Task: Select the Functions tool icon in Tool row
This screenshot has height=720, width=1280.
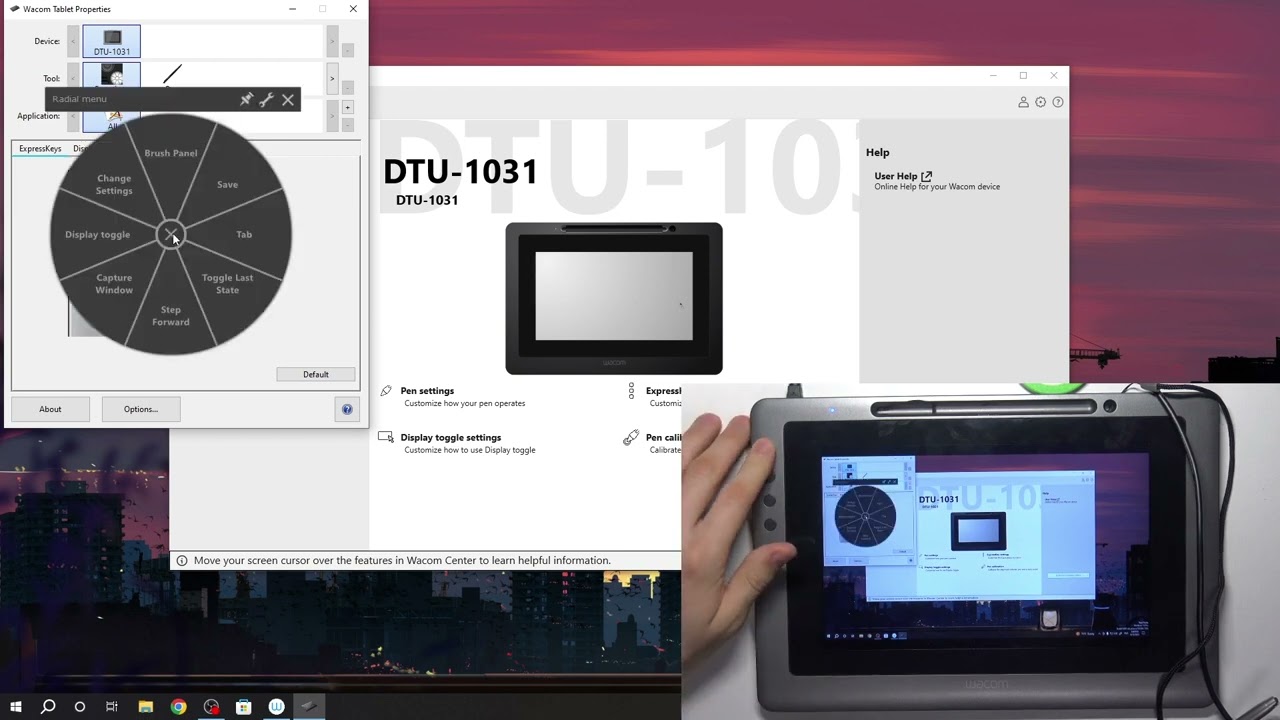Action: click(112, 75)
